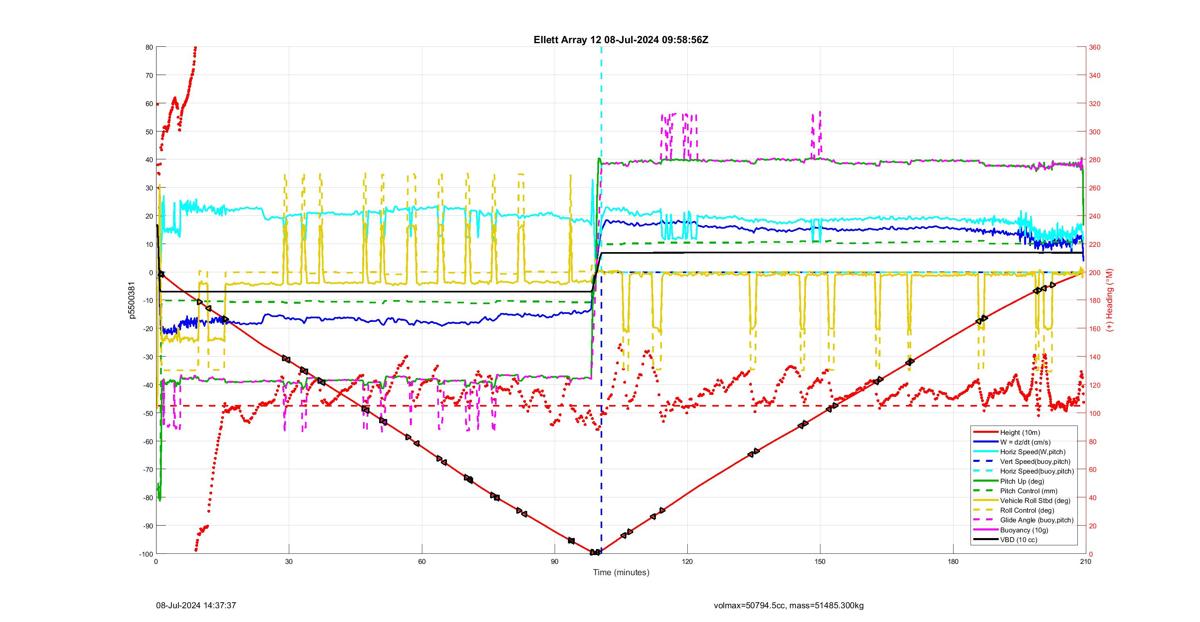Click the x-axis tick label '60'
Image resolution: width=1200 pixels, height=622 pixels.
pos(422,562)
